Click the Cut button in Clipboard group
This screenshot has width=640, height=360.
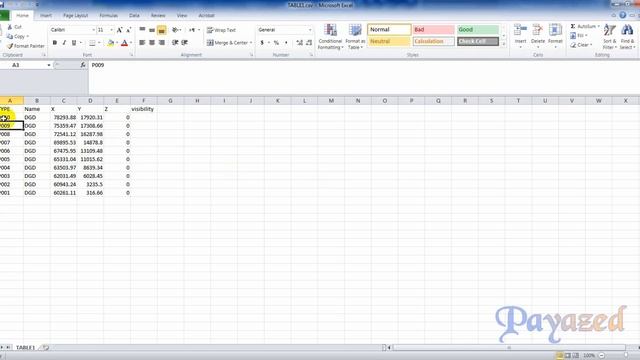[x=14, y=27]
